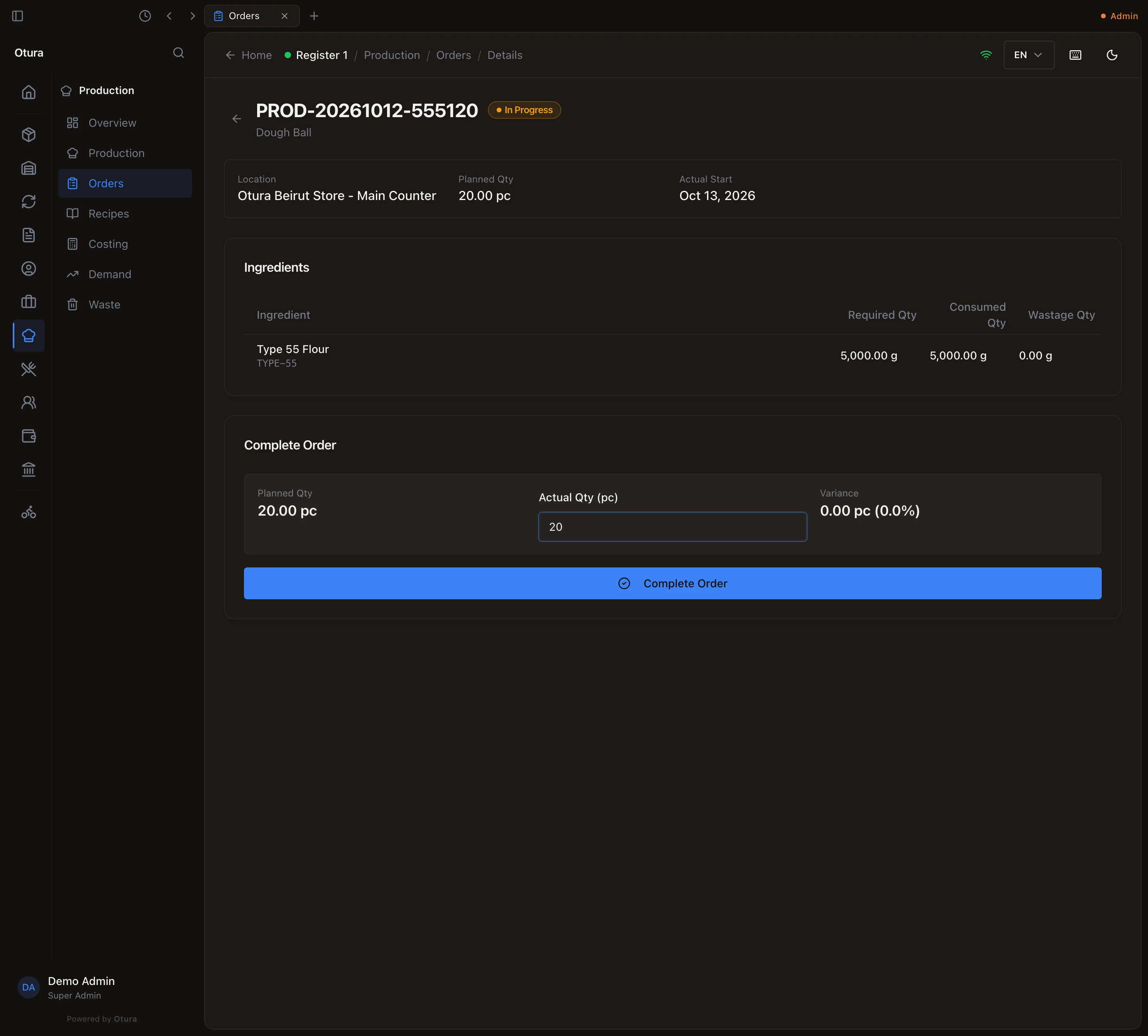
Task: Open the box package icon in rail
Action: (x=28, y=135)
